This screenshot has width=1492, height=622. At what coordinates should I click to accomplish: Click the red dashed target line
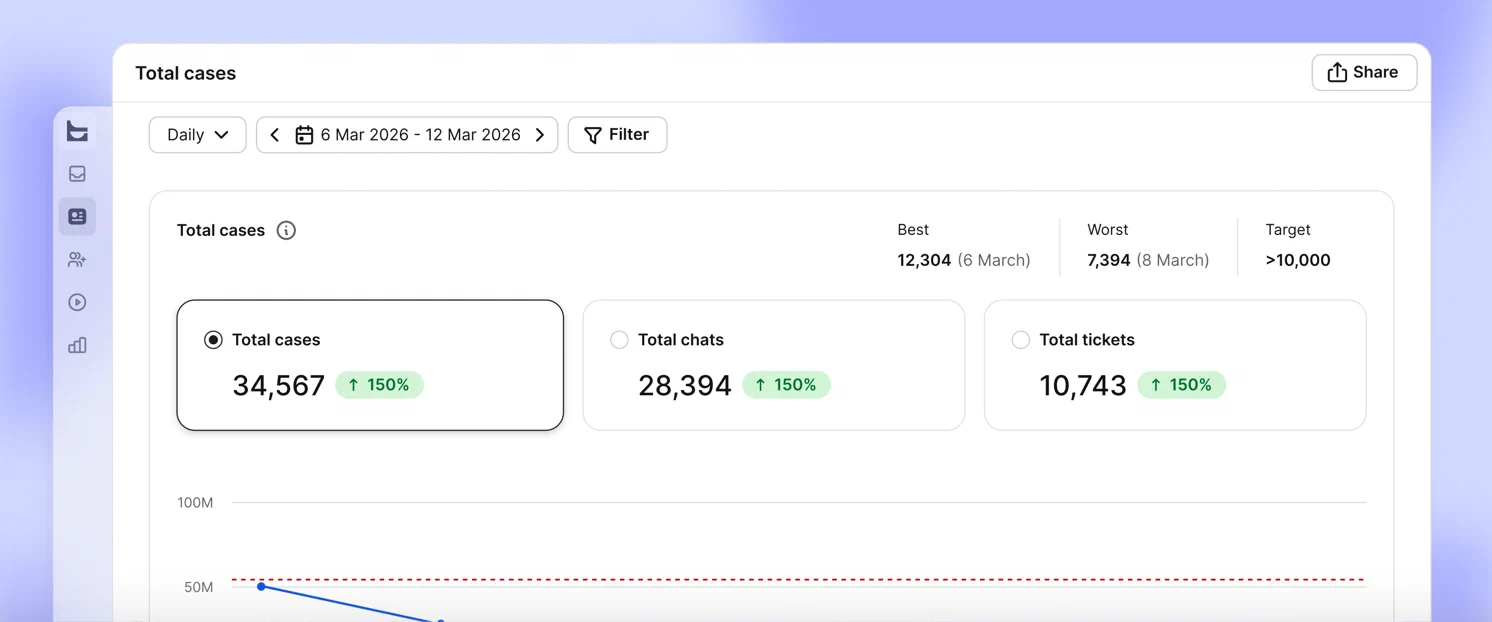pos(799,579)
